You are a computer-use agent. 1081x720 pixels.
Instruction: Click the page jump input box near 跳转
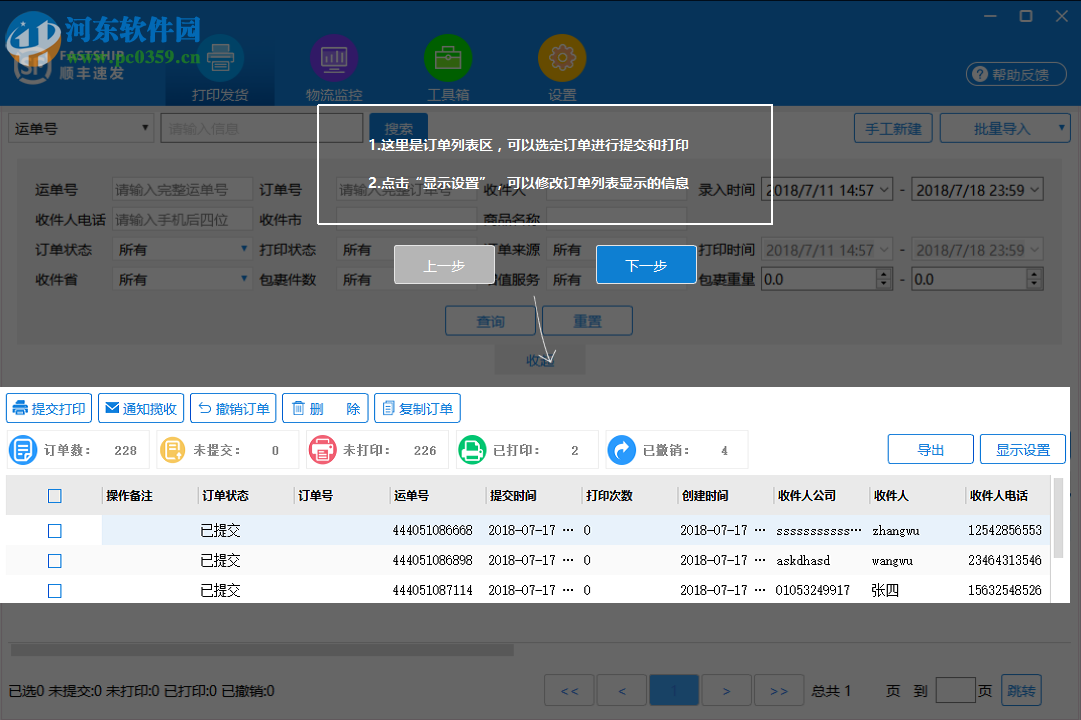point(955,690)
